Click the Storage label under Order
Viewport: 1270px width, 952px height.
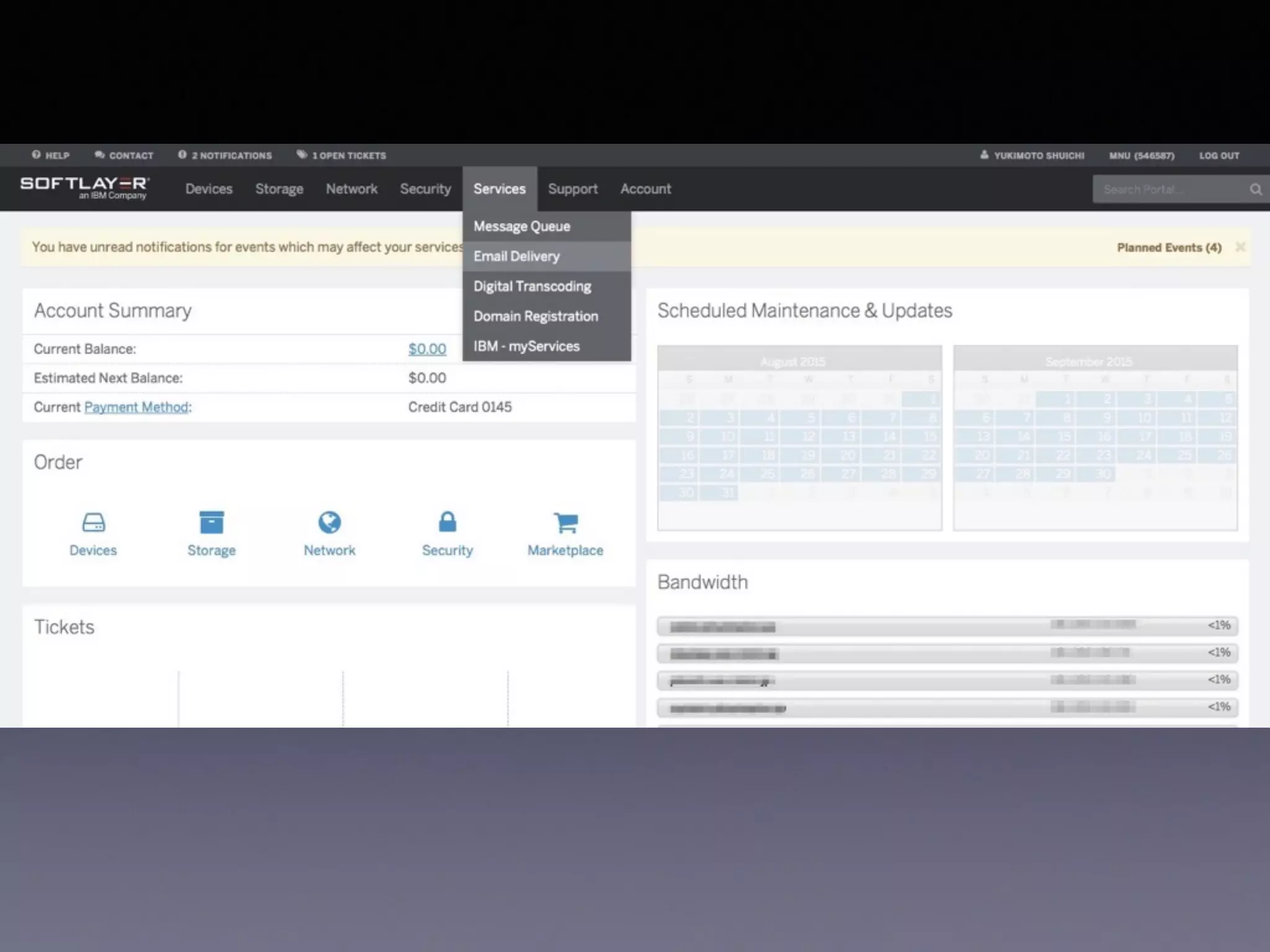pos(211,550)
